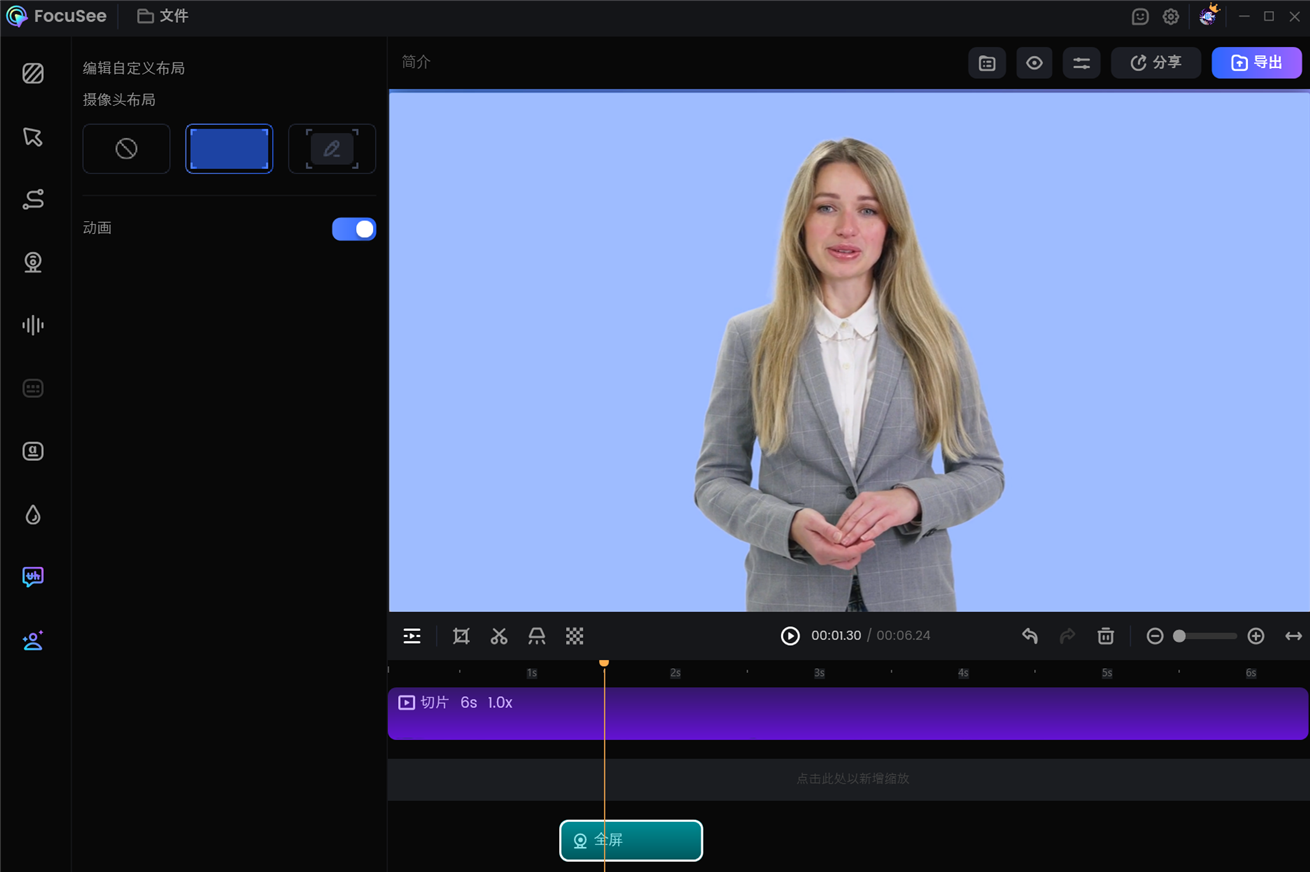The image size is (1310, 872).
Task: Click the timeline zoom slider
Action: coord(1205,636)
